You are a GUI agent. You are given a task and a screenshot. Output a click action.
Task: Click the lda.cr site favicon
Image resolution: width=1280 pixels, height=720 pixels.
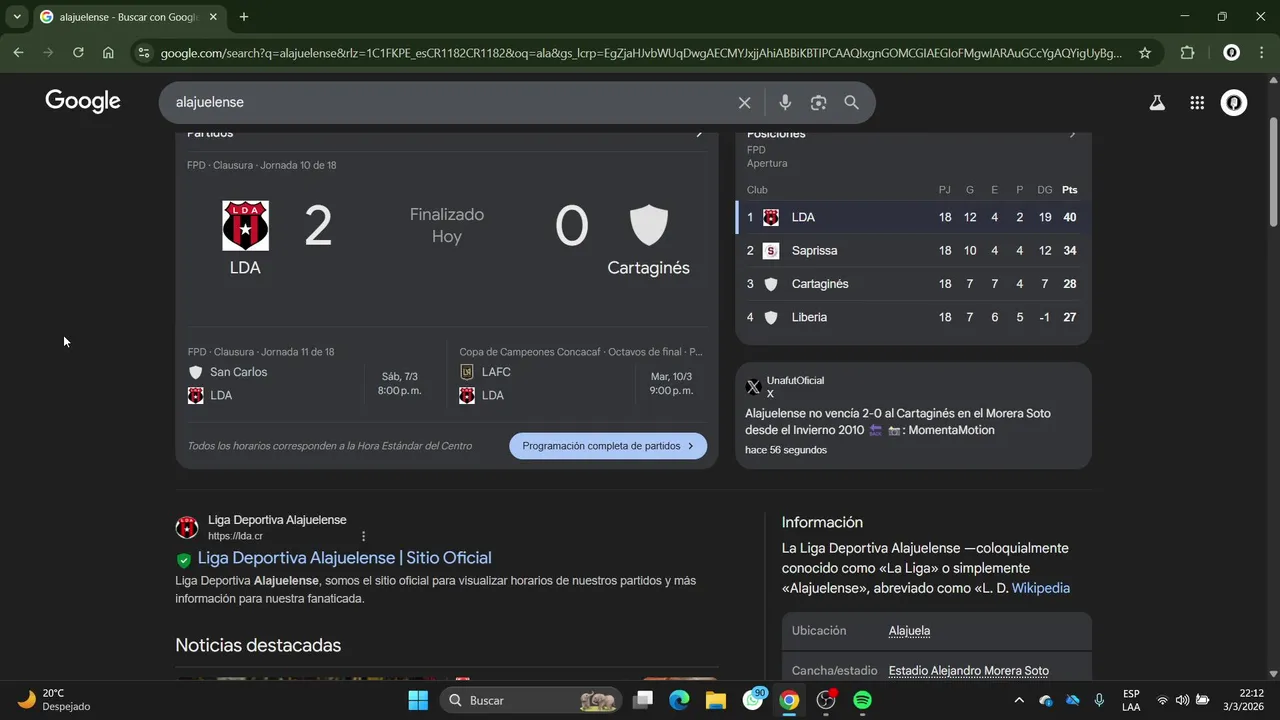point(187,528)
